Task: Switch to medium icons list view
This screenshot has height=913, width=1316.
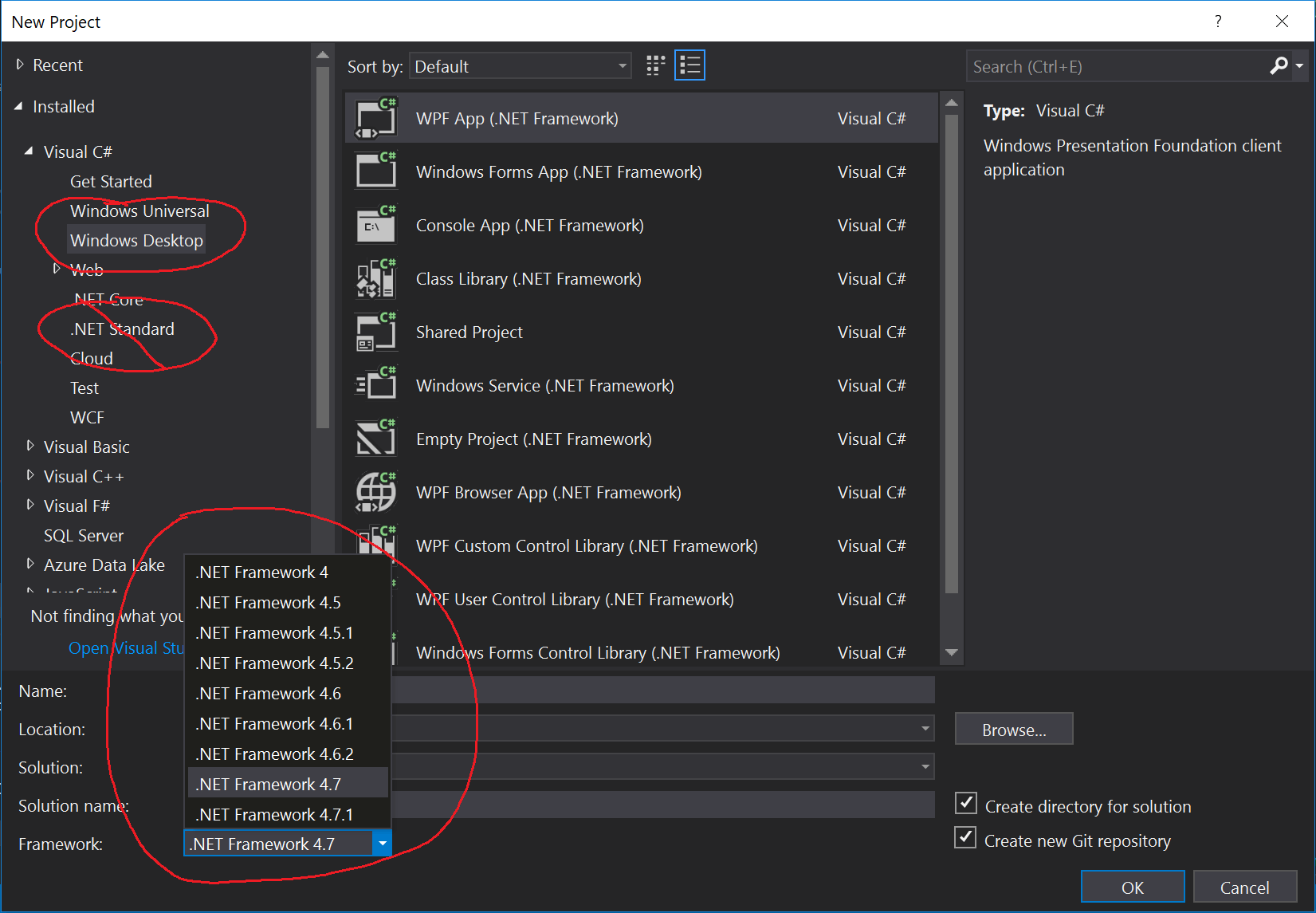Action: tap(689, 65)
